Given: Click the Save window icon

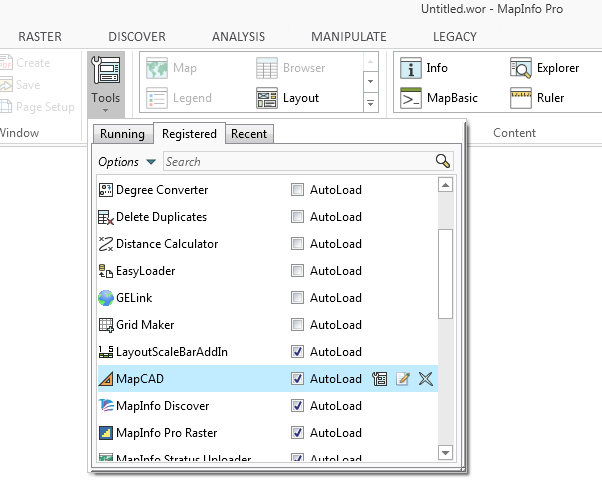Looking at the screenshot, I should (6, 84).
